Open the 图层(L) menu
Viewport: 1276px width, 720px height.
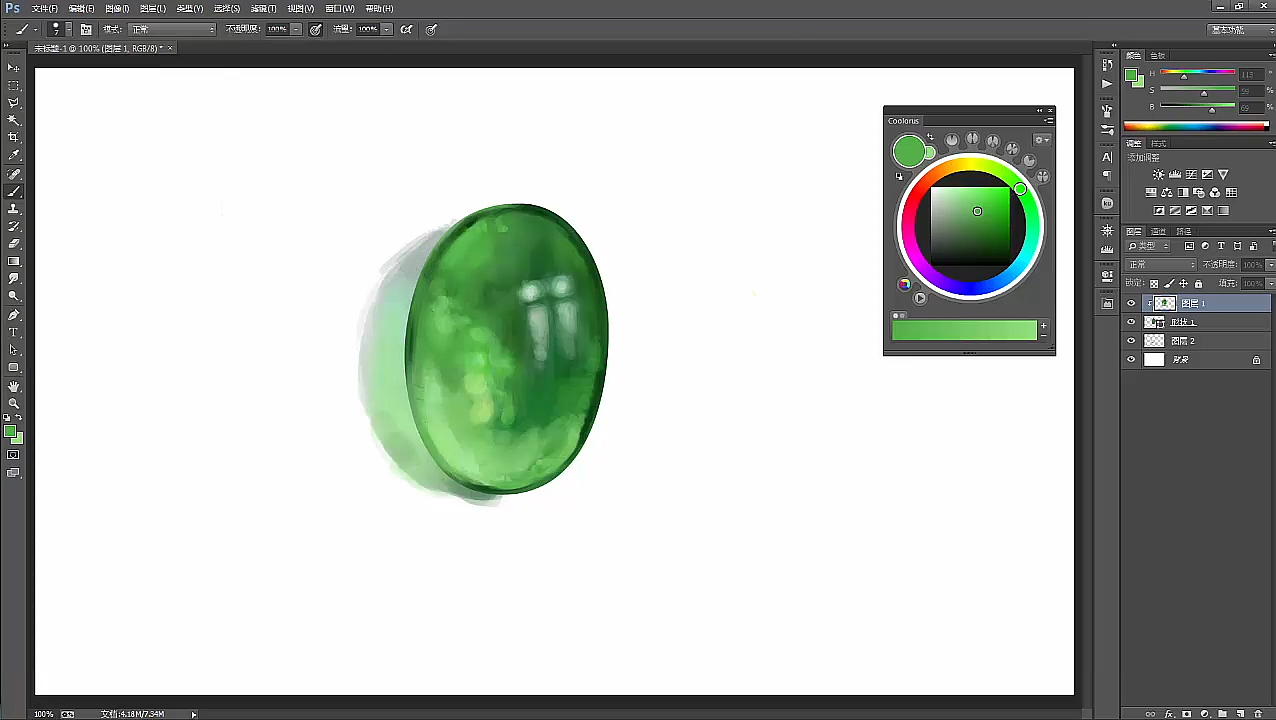pos(152,8)
